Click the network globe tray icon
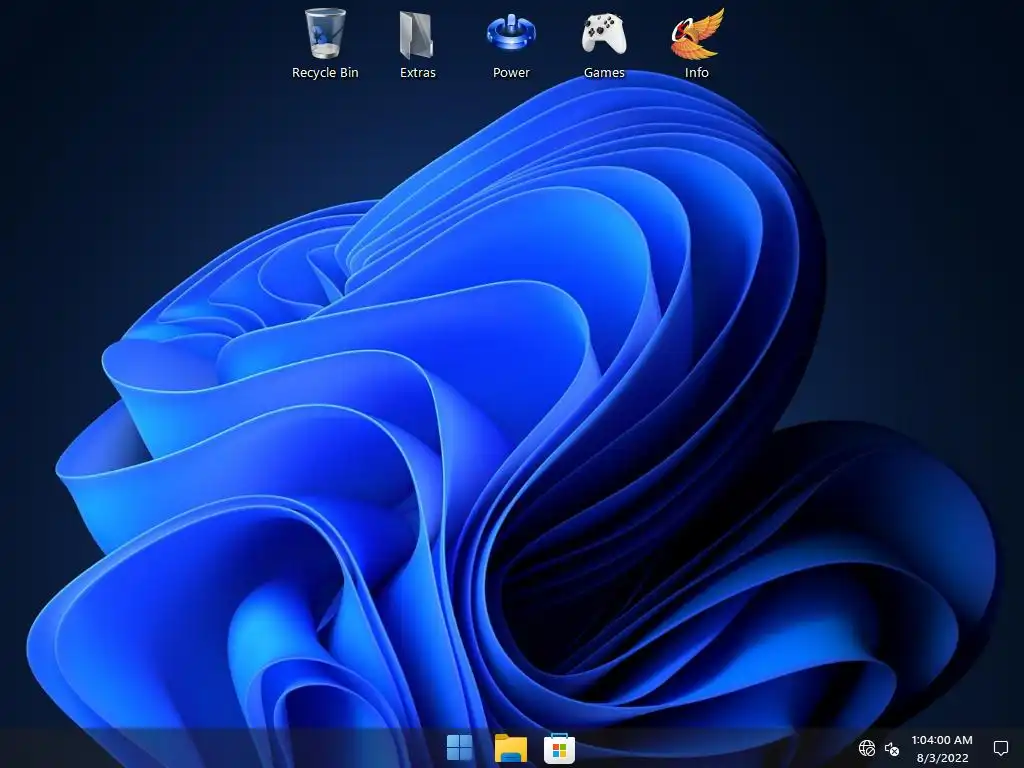1024x768 pixels. (x=867, y=748)
